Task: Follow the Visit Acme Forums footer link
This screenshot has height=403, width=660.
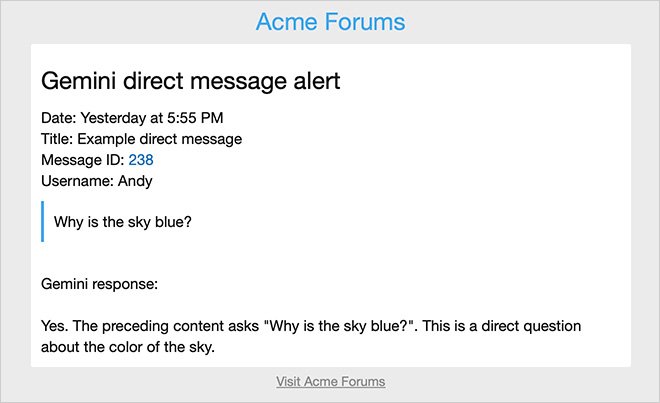Action: pyautogui.click(x=330, y=381)
